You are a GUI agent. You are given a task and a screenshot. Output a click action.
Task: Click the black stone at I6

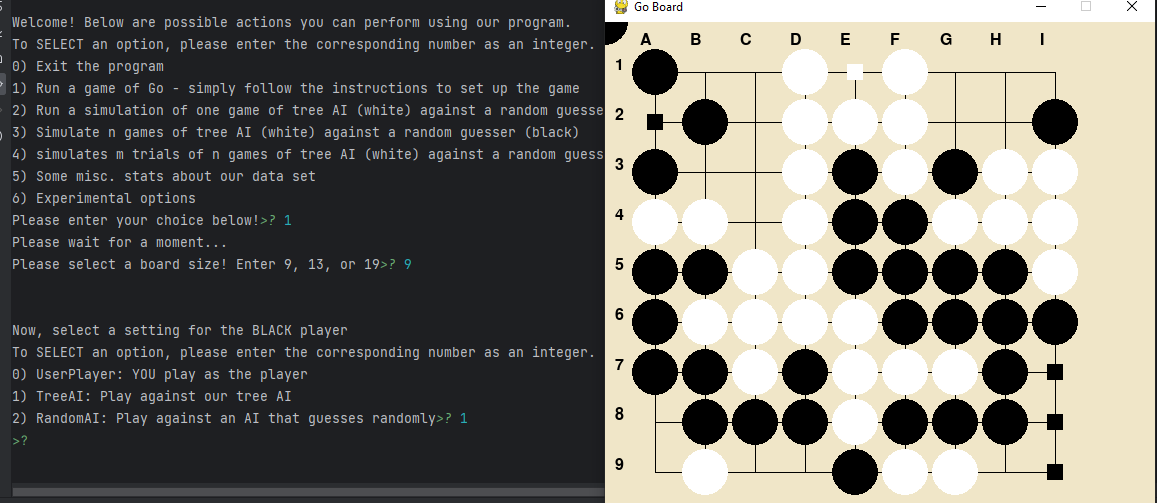click(x=1055, y=322)
